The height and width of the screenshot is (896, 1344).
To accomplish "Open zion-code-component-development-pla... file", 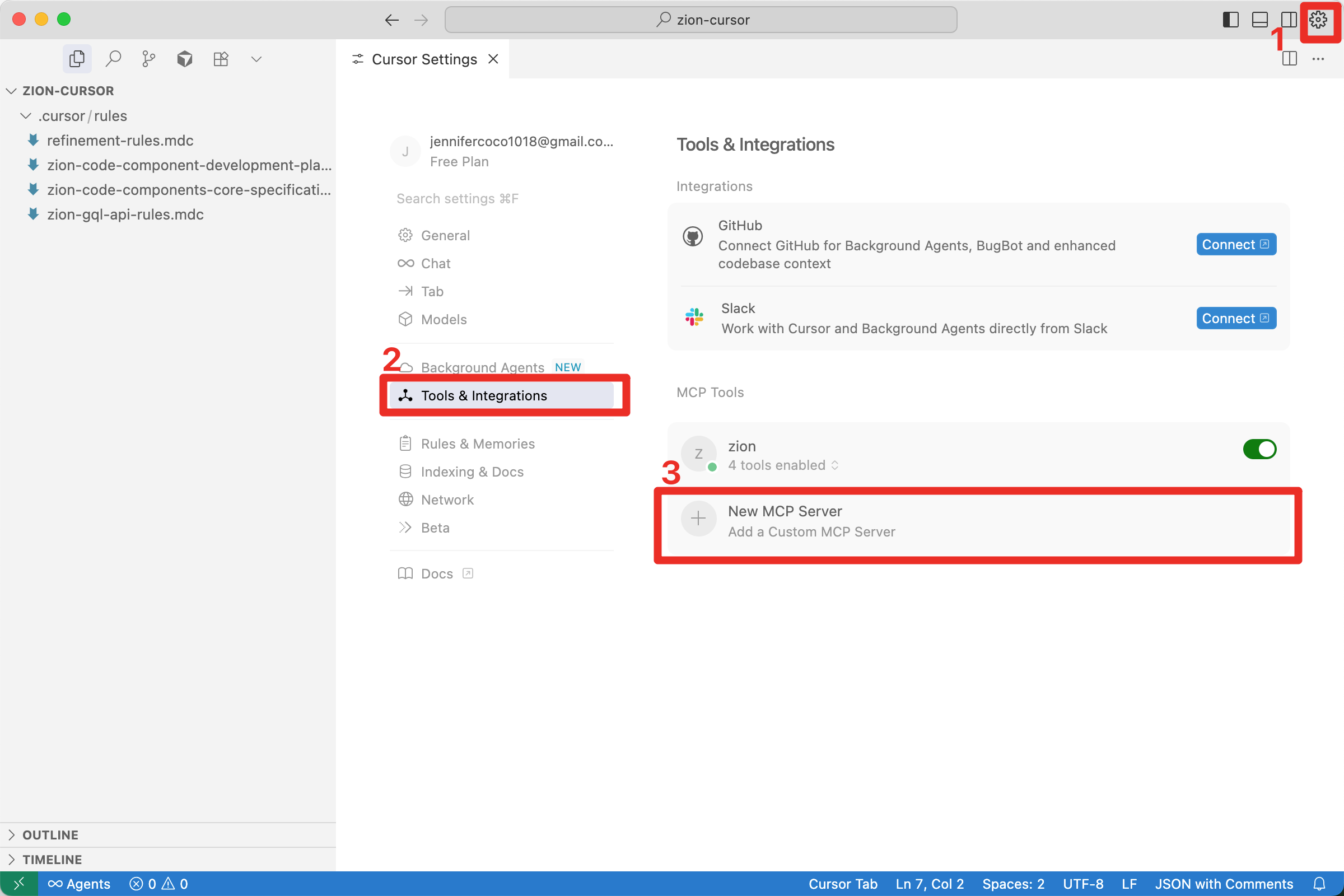I will pyautogui.click(x=168, y=165).
